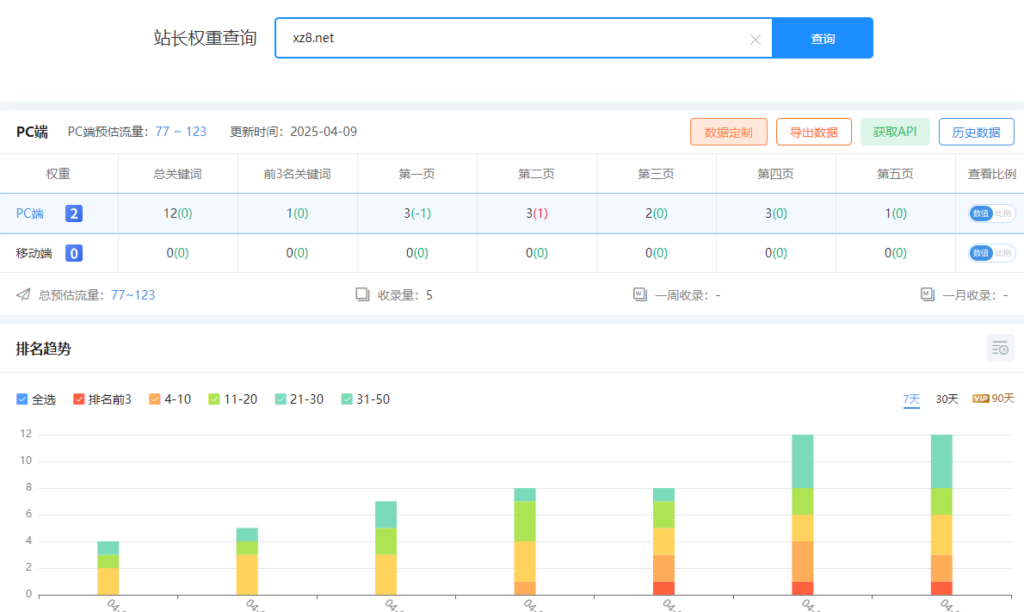The width and height of the screenshot is (1024, 612).
Task: Click the 查询 search button
Action: pos(822,39)
